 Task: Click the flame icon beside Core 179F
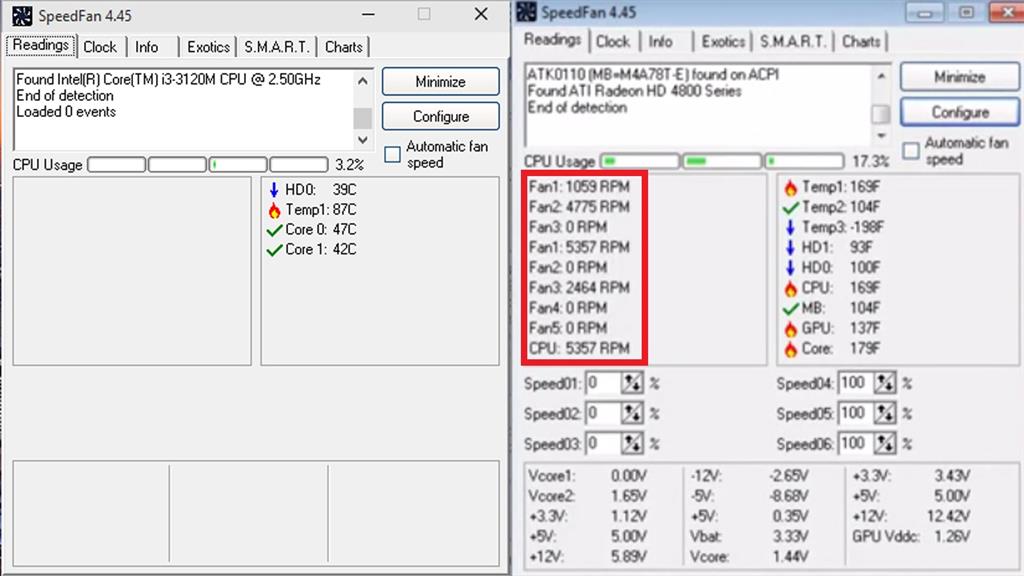click(x=791, y=349)
